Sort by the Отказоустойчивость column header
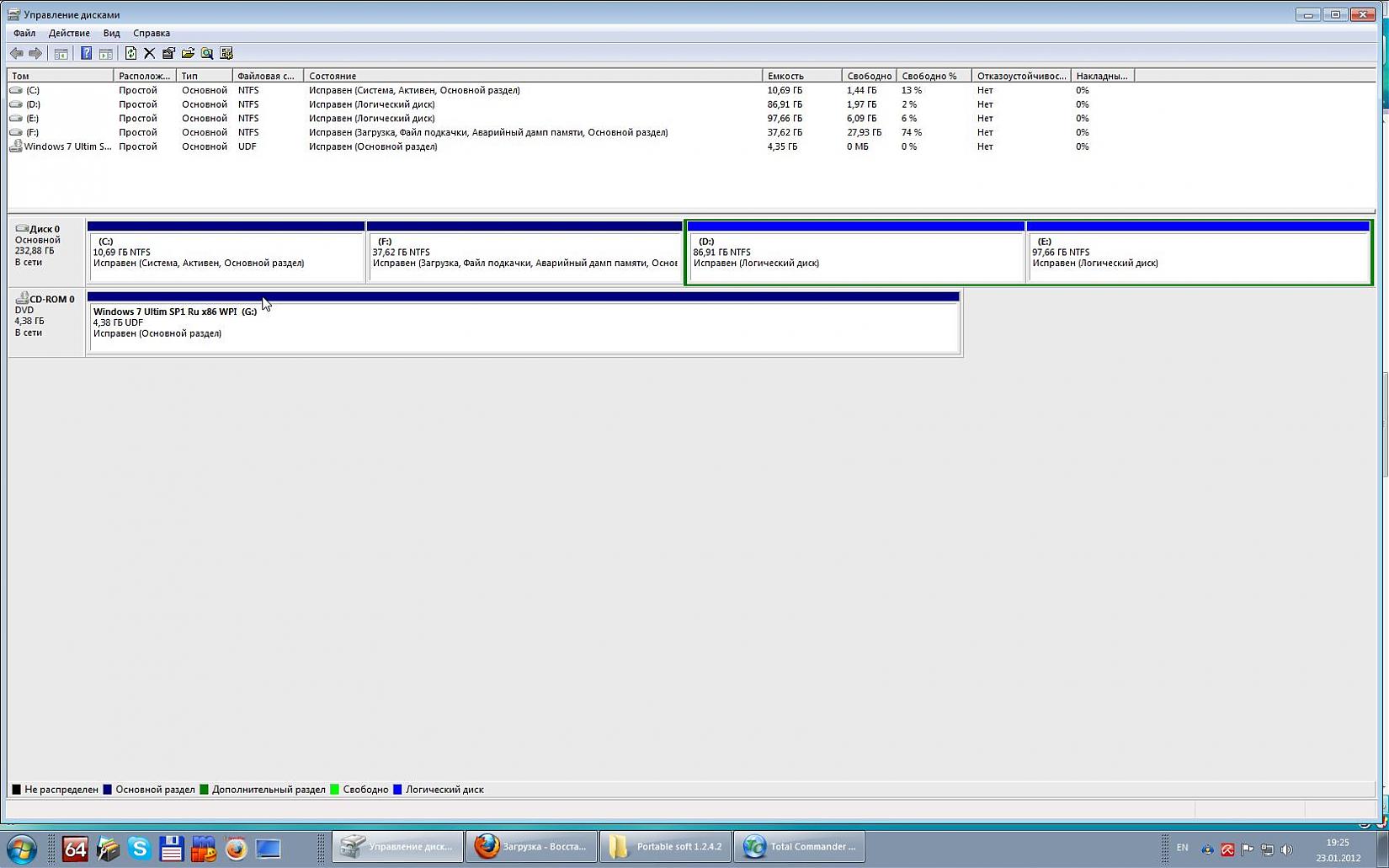1389x868 pixels. tap(1021, 76)
